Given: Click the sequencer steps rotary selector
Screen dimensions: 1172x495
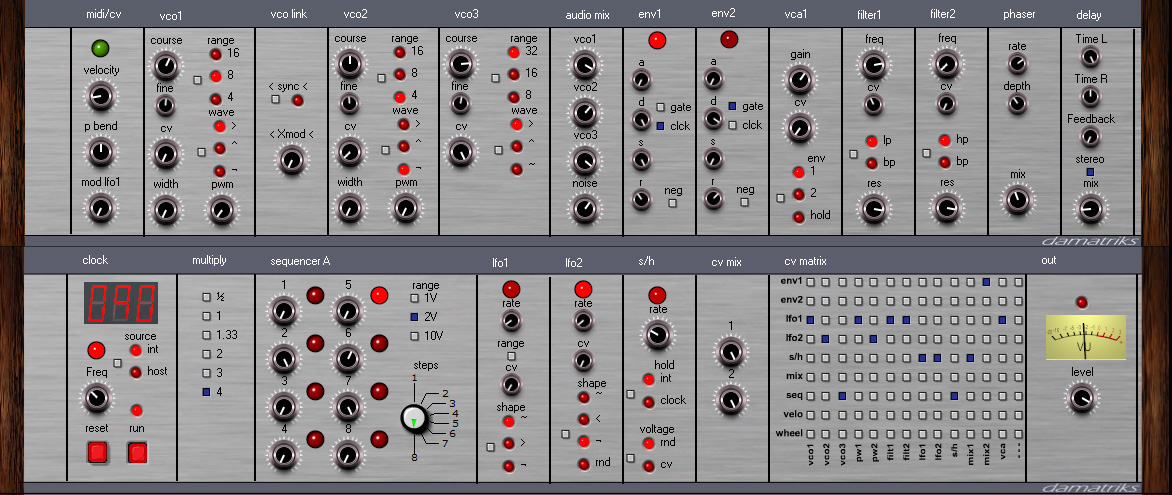Looking at the screenshot, I should (x=413, y=419).
